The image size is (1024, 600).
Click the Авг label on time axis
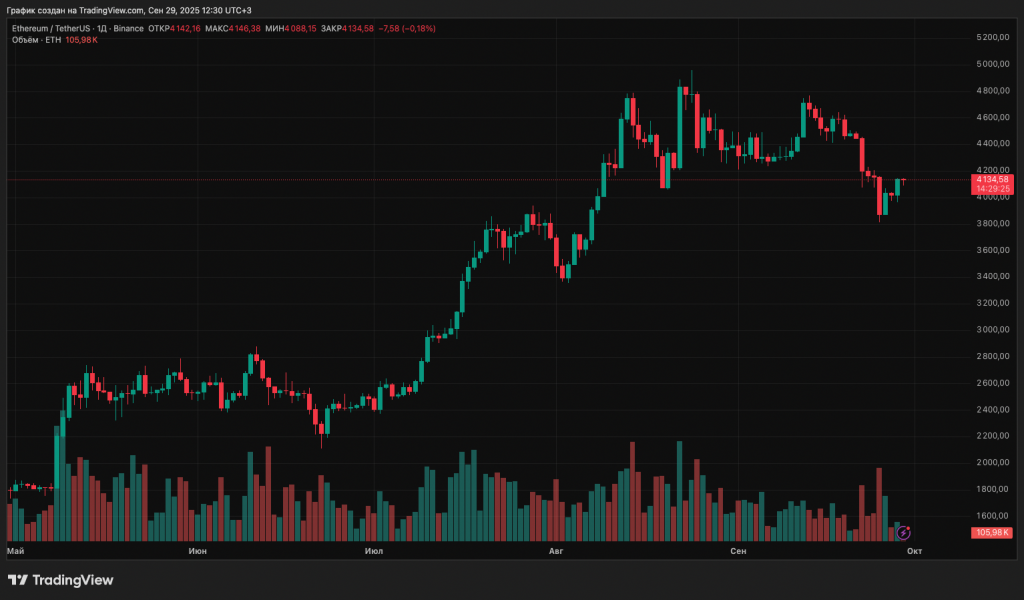tap(558, 551)
